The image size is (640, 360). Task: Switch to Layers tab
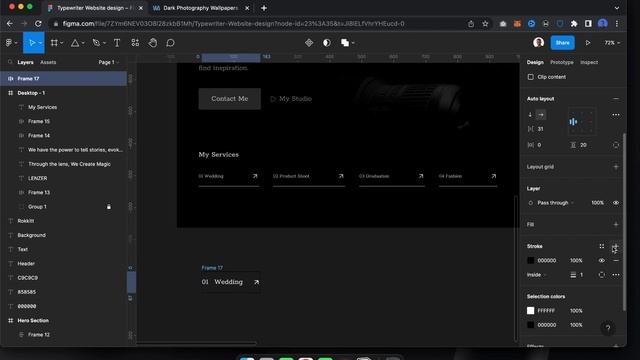[x=25, y=62]
